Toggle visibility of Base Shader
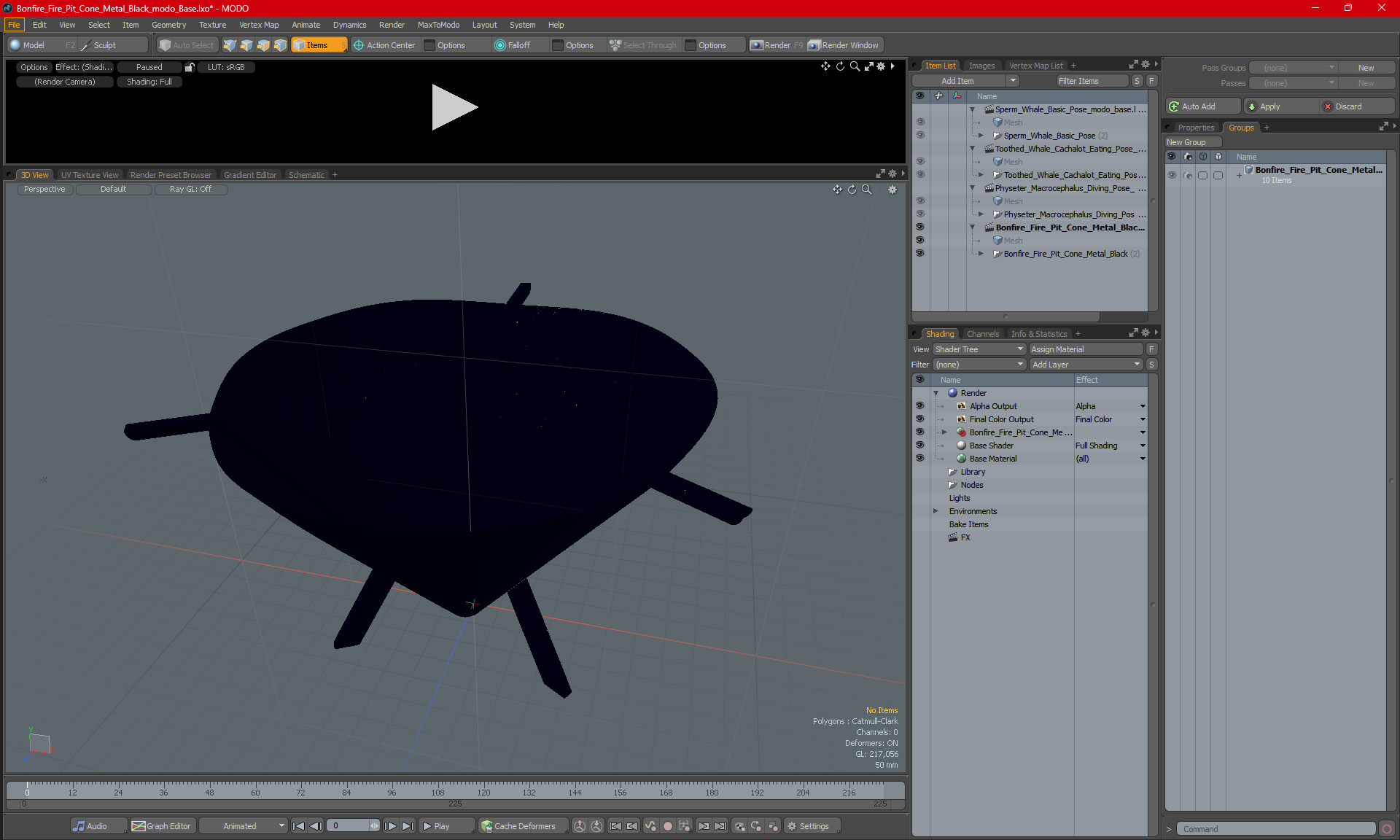Screen dimensions: 1400x840 tap(920, 446)
